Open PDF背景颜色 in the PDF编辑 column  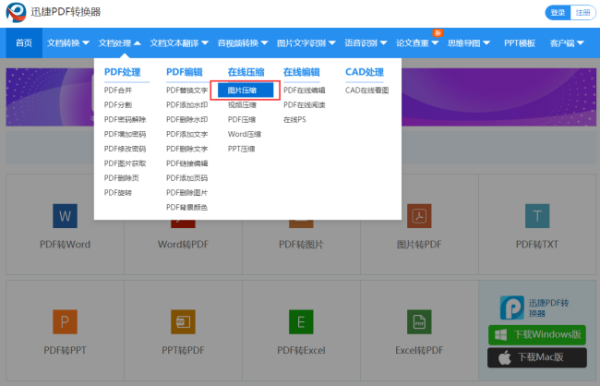point(187,207)
